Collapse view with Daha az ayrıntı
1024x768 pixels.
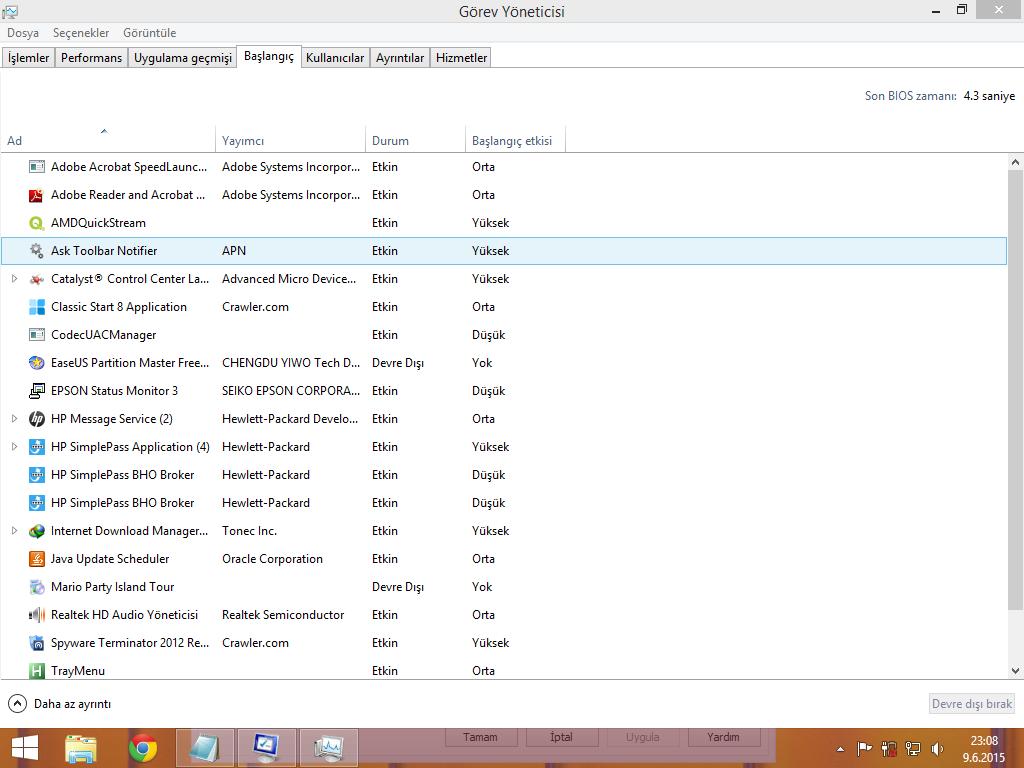pyautogui.click(x=59, y=703)
